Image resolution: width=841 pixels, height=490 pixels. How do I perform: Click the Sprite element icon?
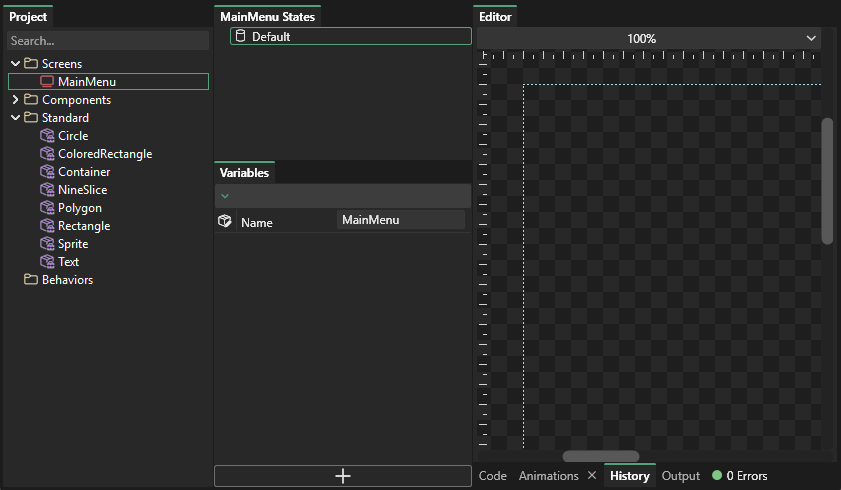(x=47, y=244)
